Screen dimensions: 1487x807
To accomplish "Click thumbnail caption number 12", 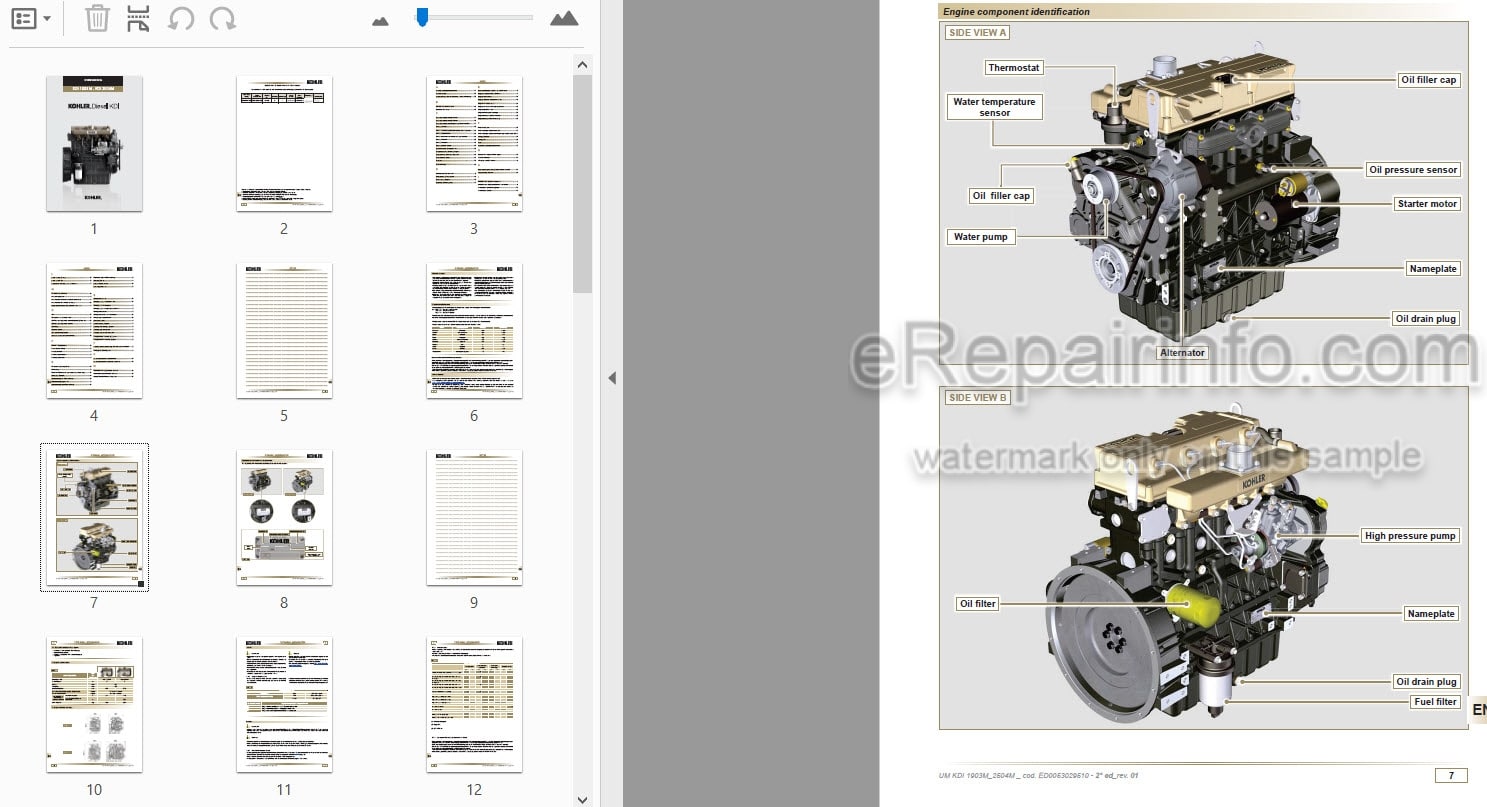I will tap(474, 790).
